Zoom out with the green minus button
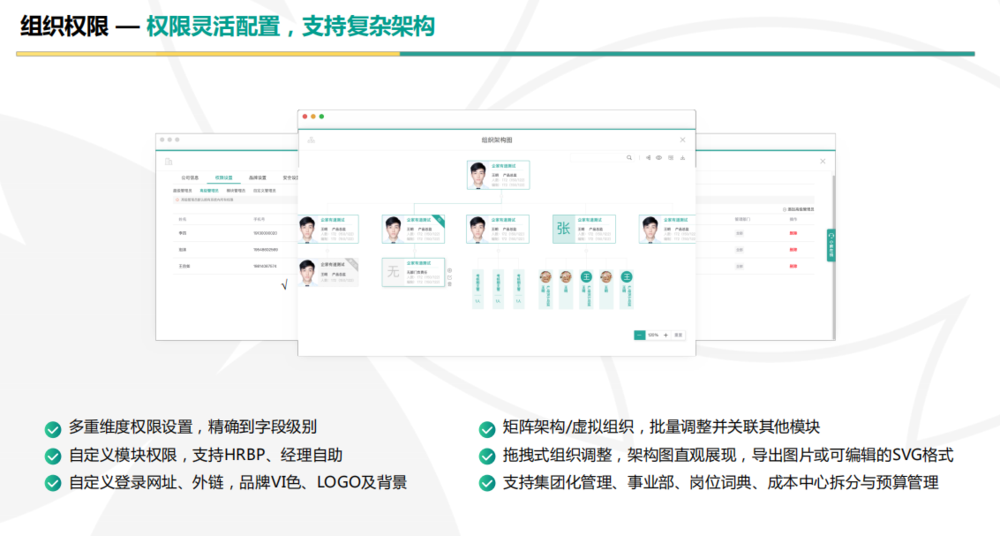 (639, 335)
